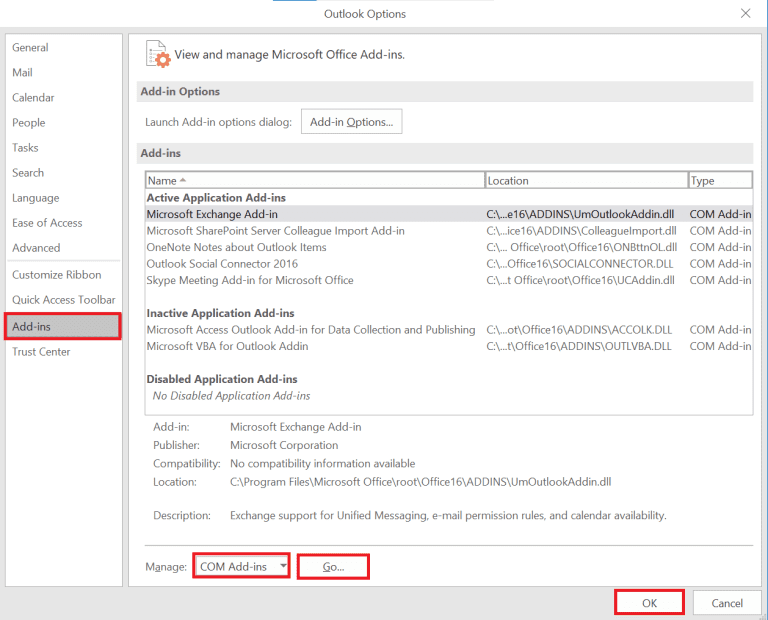Open the Manage COM Add-ins dropdown
Viewport: 768px width, 620px height.
coord(241,567)
